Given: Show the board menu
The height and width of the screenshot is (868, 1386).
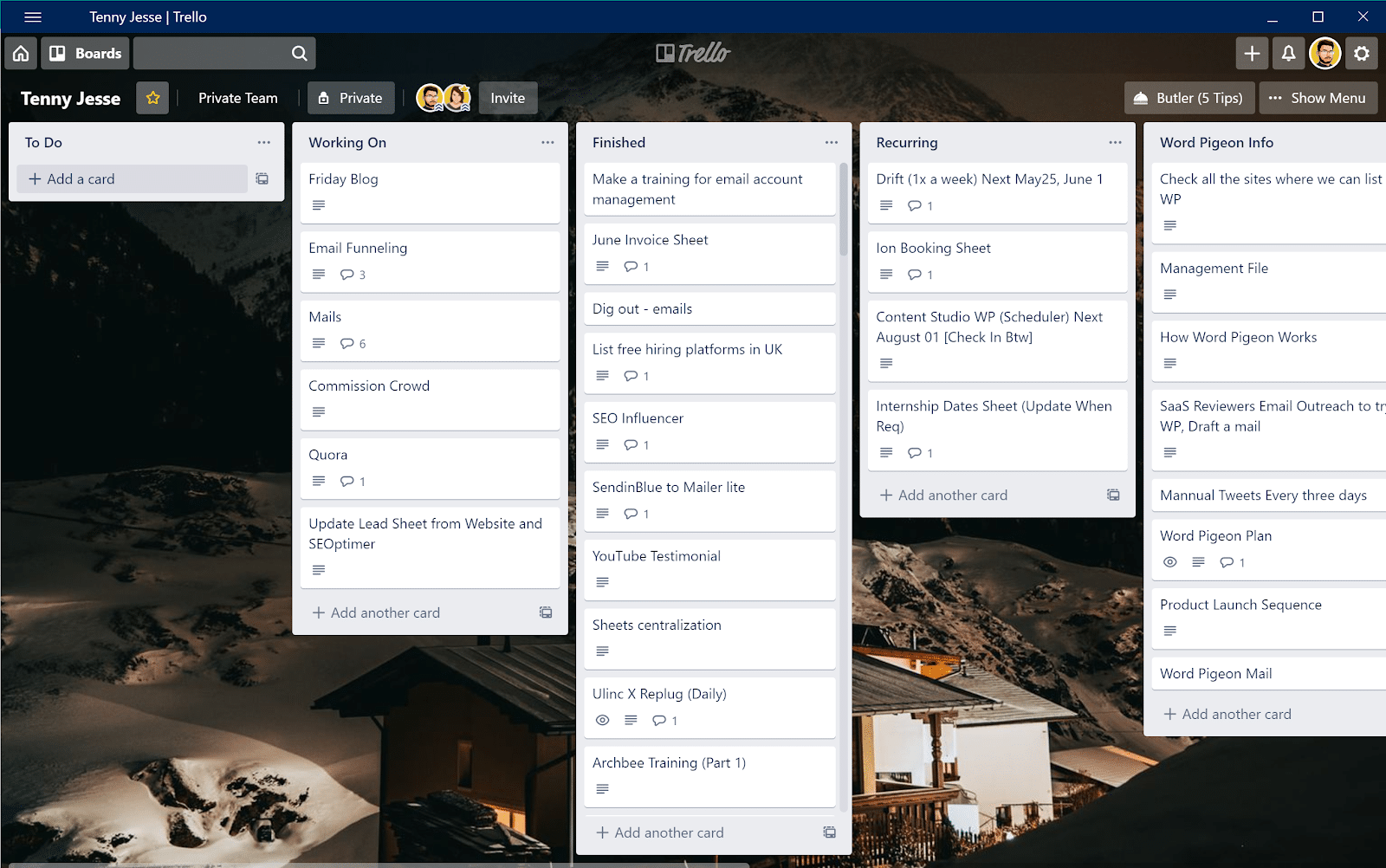Looking at the screenshot, I should (x=1318, y=99).
